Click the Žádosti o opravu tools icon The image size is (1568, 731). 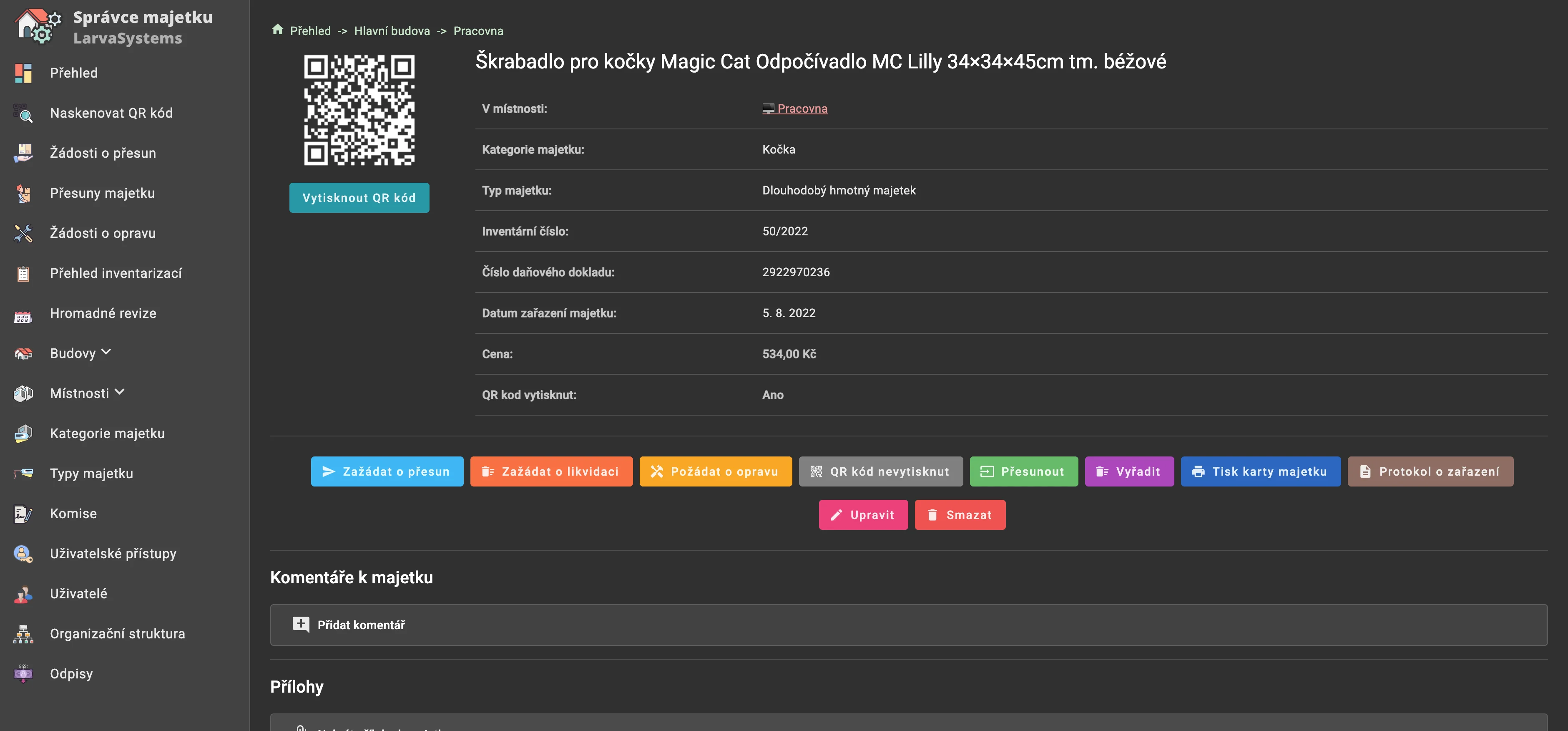[23, 233]
